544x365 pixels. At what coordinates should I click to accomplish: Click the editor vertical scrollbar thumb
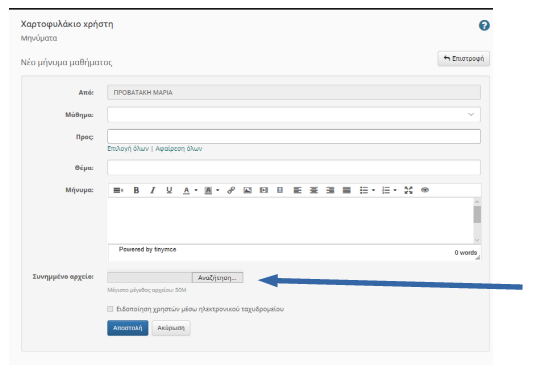(477, 214)
